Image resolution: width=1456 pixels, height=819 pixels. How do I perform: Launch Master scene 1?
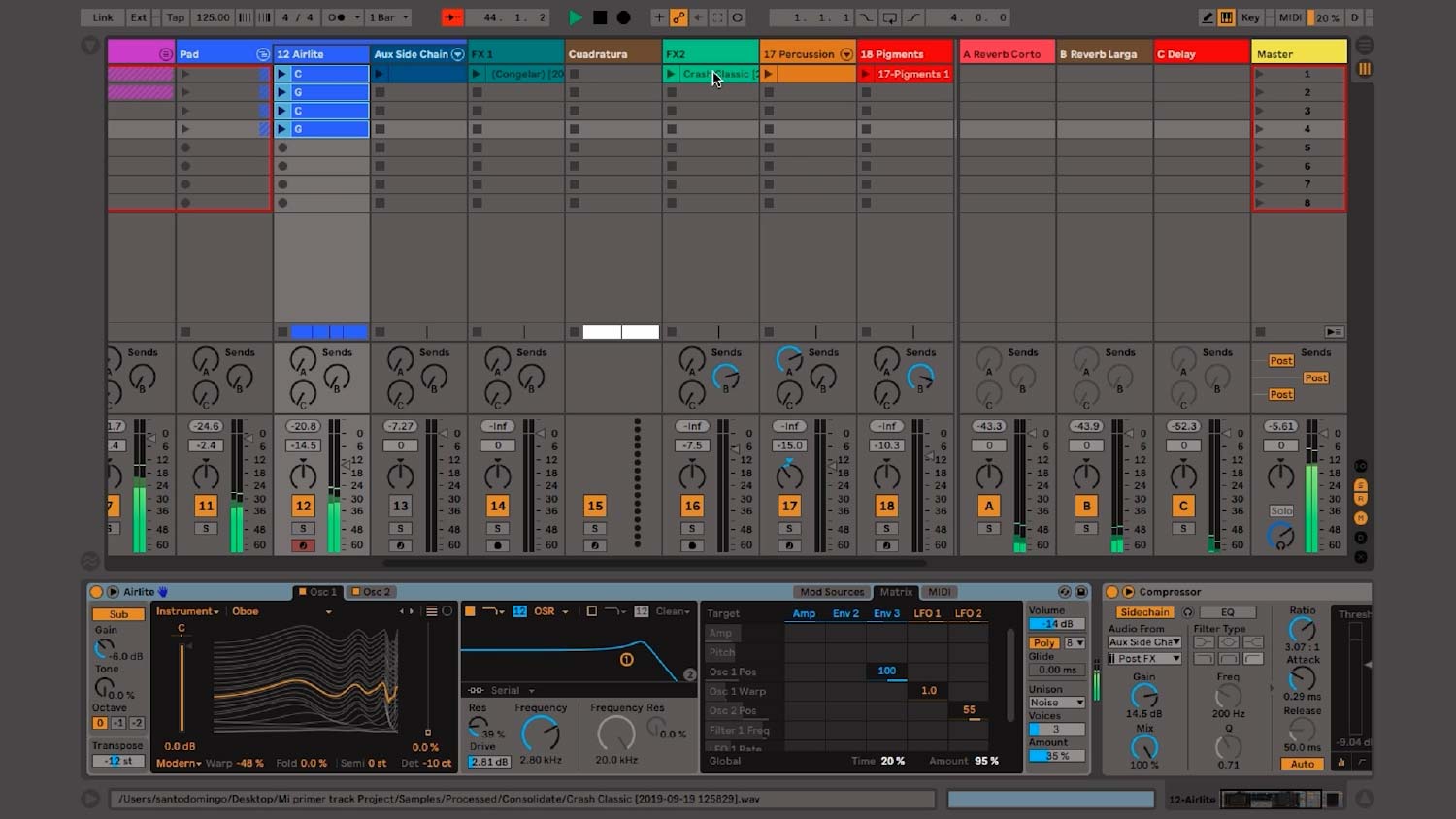coord(1260,74)
